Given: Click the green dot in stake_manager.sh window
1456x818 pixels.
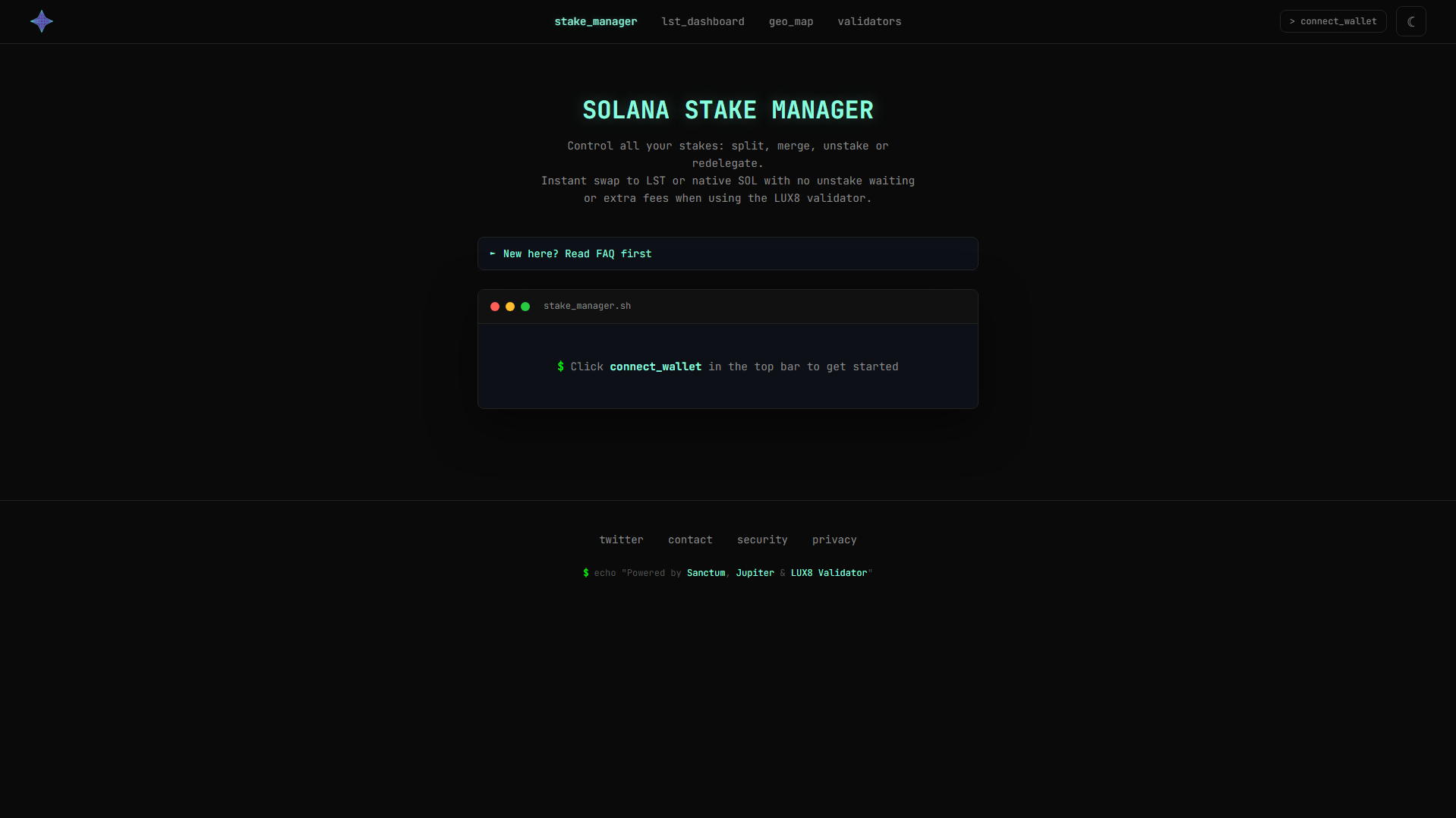Looking at the screenshot, I should click(x=525, y=307).
